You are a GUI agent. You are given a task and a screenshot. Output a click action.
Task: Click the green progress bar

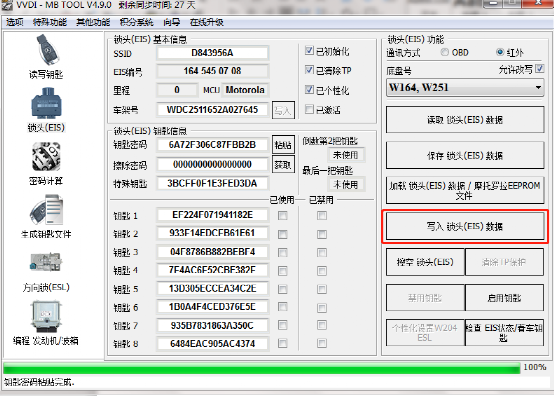pos(262,368)
